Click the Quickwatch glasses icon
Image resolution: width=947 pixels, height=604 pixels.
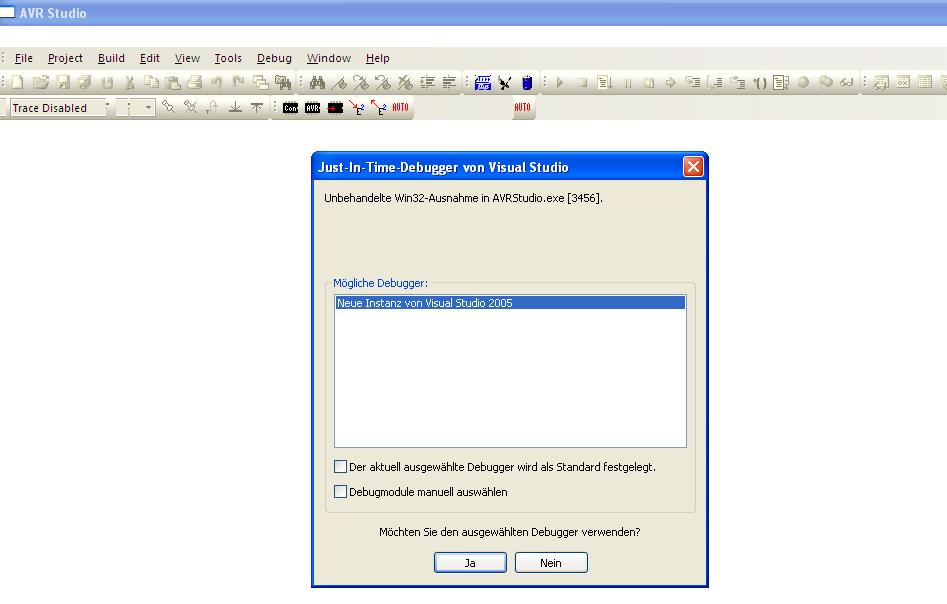(x=847, y=82)
